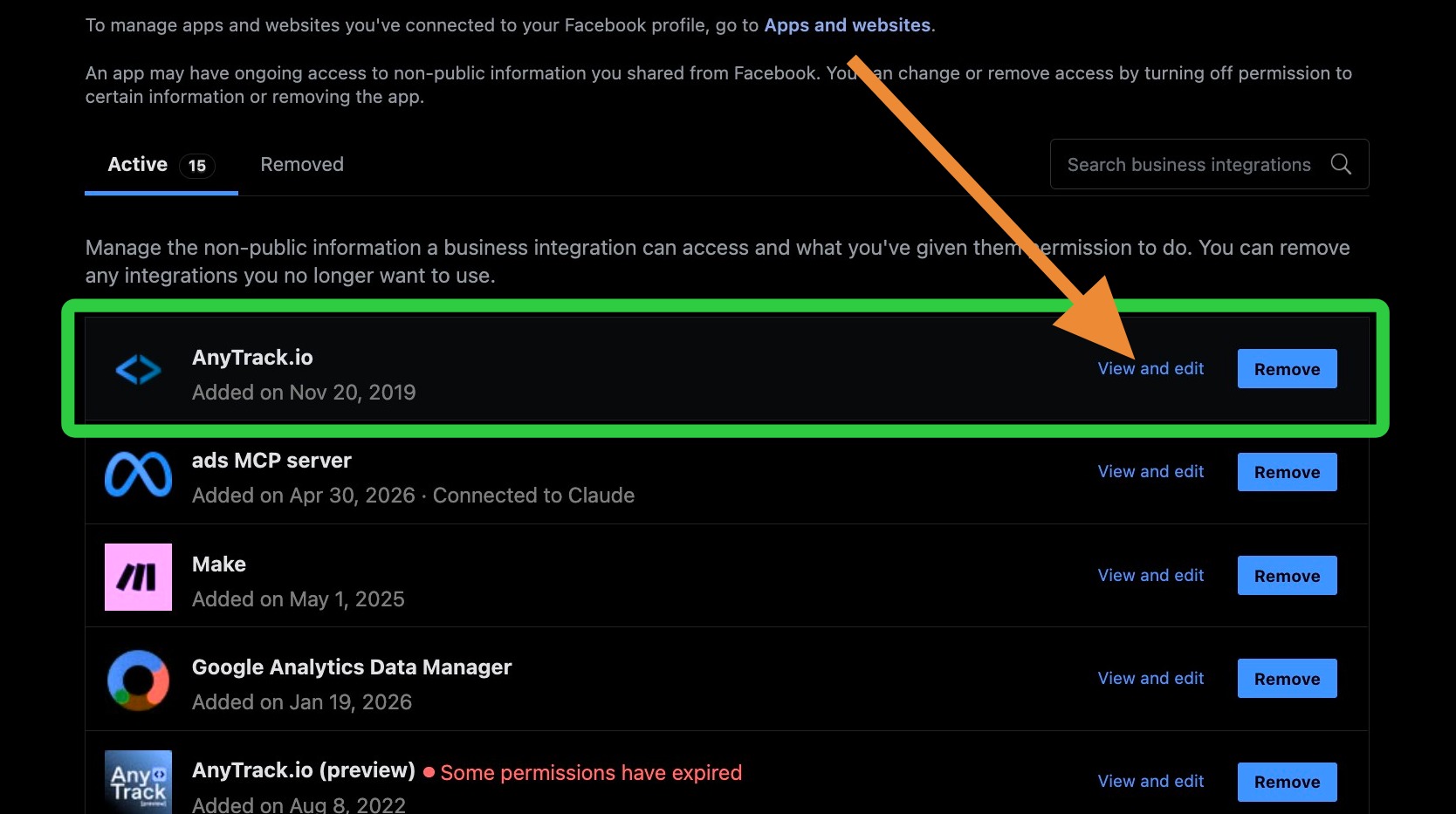The image size is (1456, 814).
Task: Open View and edit for ads MCP server
Action: 1150,471
